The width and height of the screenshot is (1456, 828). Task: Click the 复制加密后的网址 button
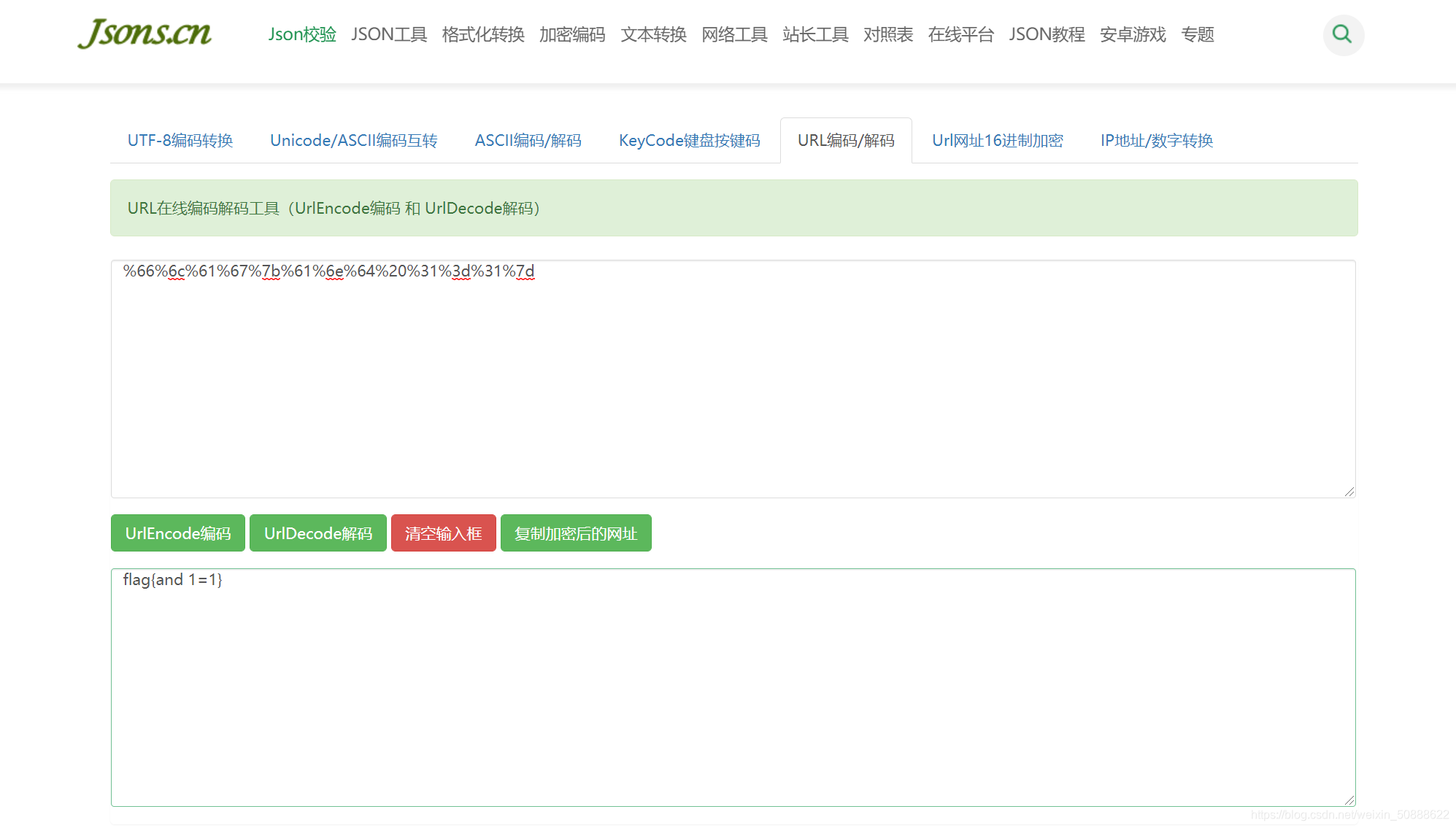(575, 533)
